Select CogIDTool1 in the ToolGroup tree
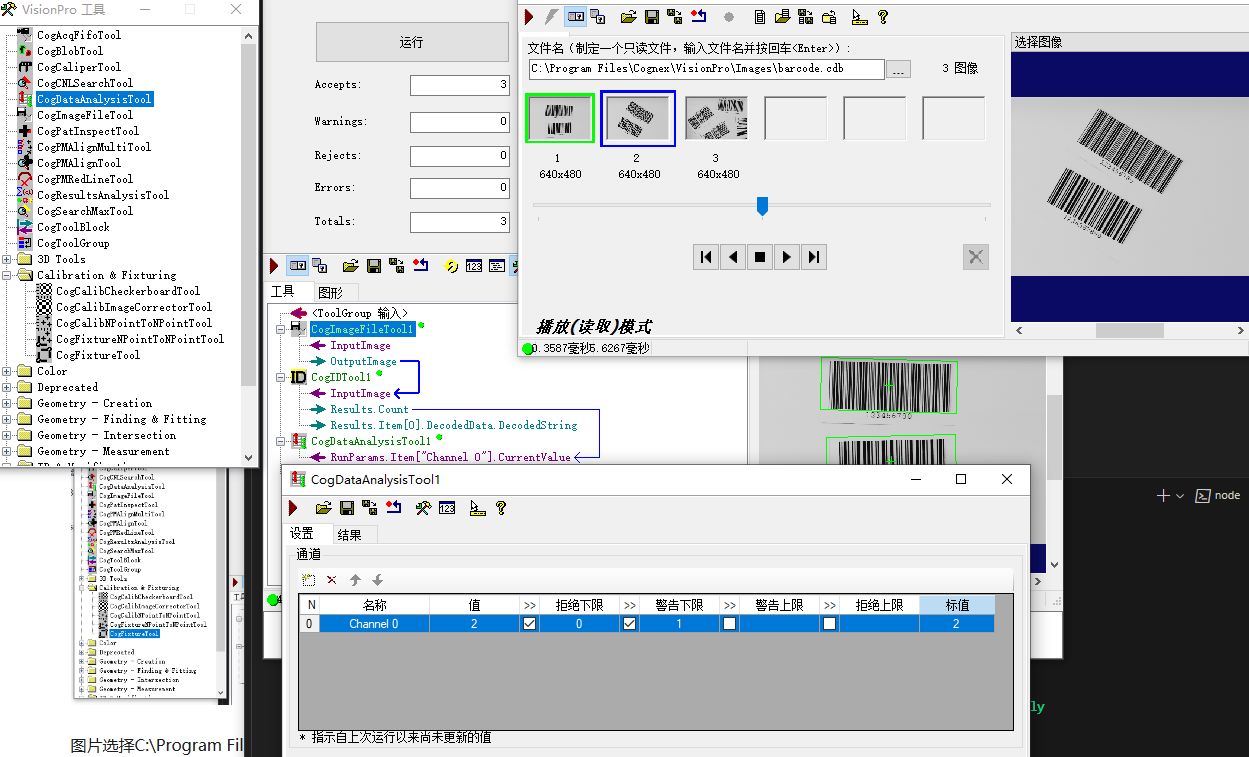Screen dimensions: 1249x757 click(340, 378)
